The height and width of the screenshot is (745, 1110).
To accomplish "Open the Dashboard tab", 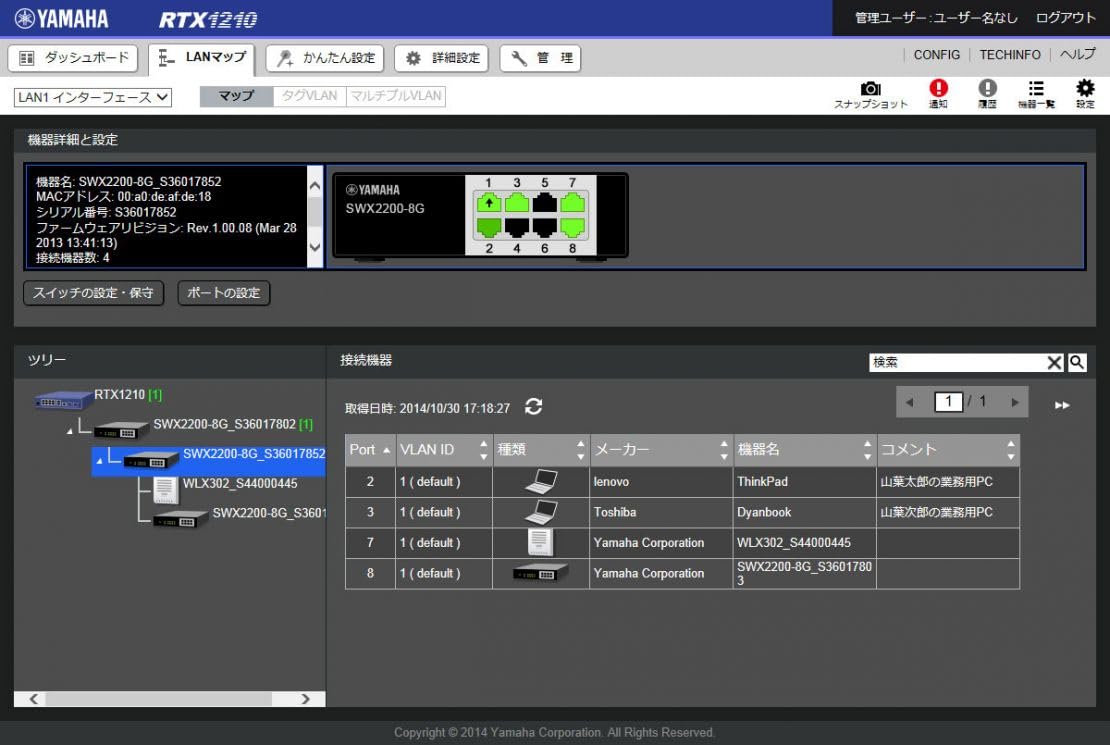I will tap(74, 58).
